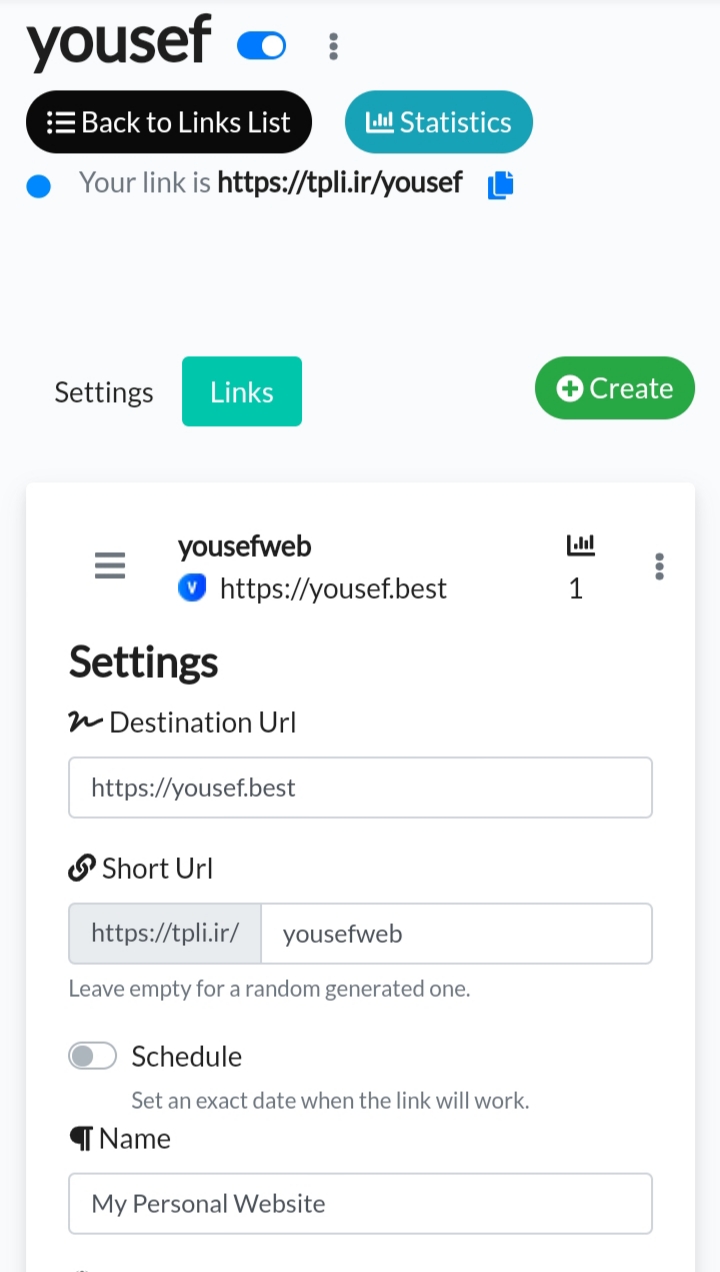Switch to the Settings tab
The height and width of the screenshot is (1272, 720).
[x=104, y=392]
